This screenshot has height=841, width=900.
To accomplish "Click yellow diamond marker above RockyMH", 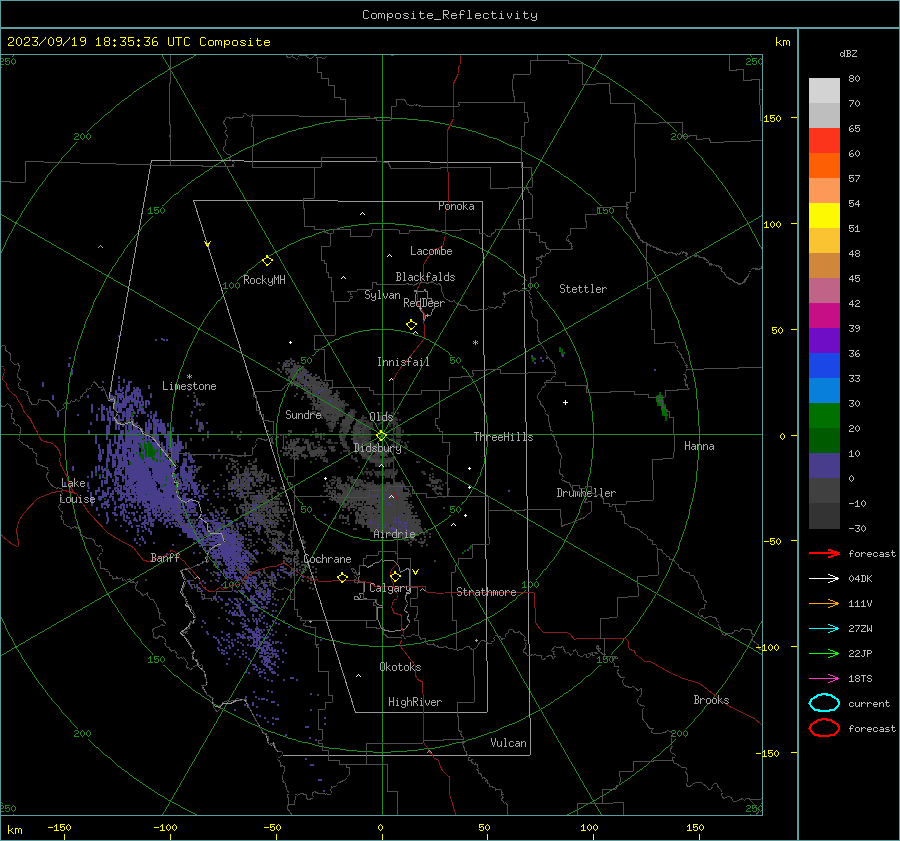I will [x=267, y=261].
